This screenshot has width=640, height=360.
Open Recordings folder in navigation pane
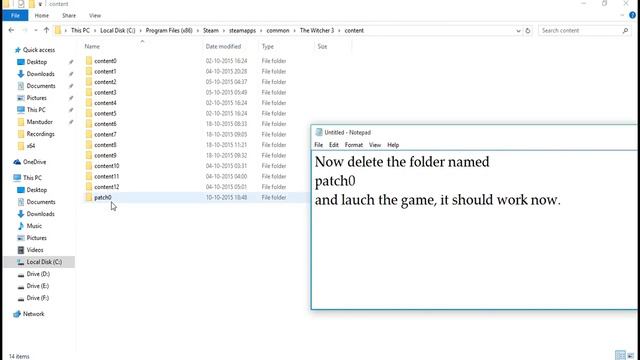tap(40, 134)
